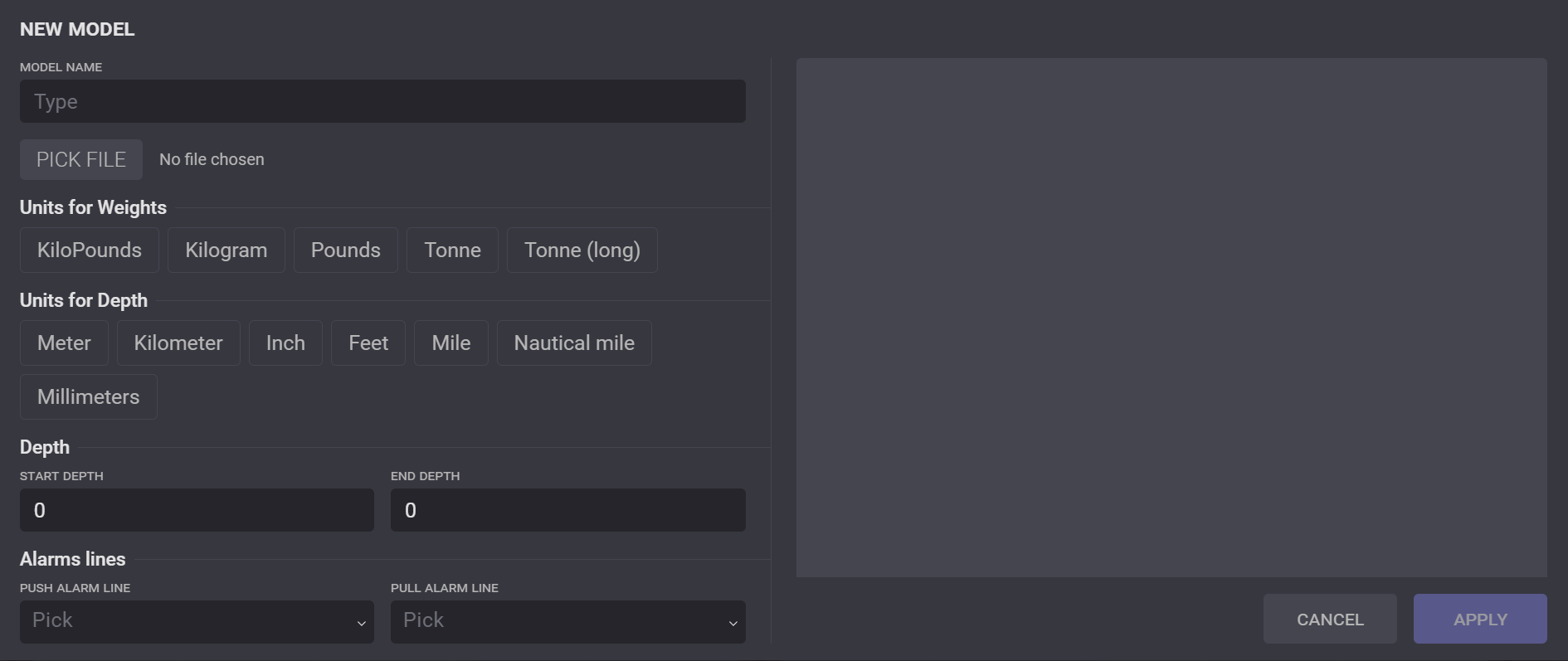Image resolution: width=1568 pixels, height=661 pixels.
Task: Open the Push Alarm Line dropdown
Action: point(197,621)
